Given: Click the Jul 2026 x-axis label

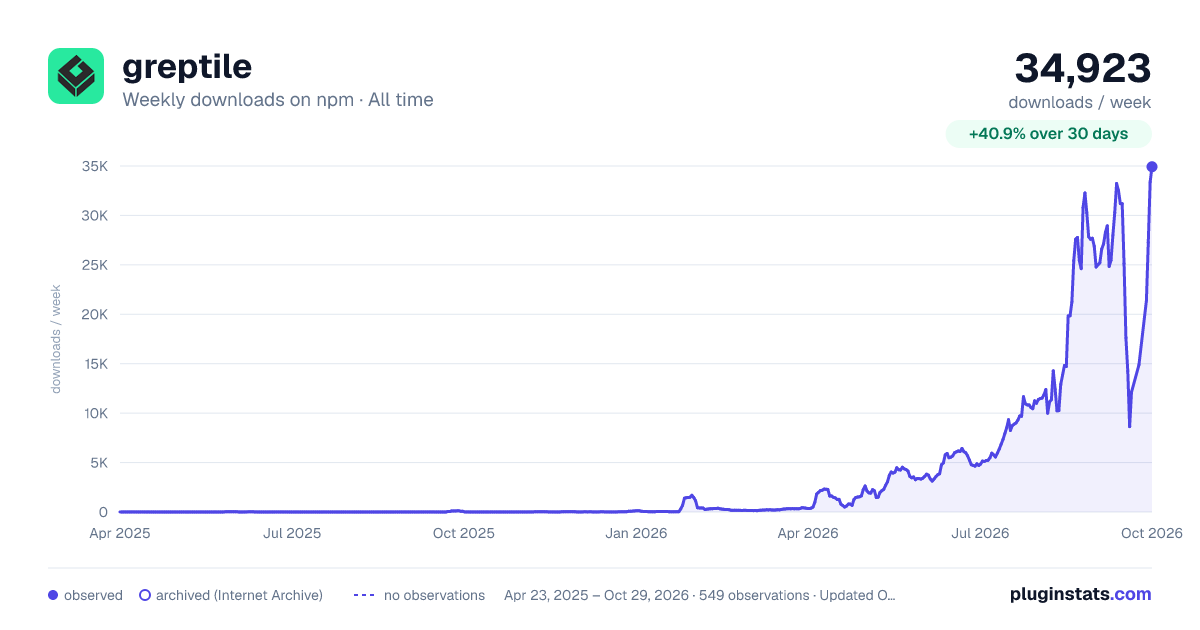Looking at the screenshot, I should (x=980, y=533).
